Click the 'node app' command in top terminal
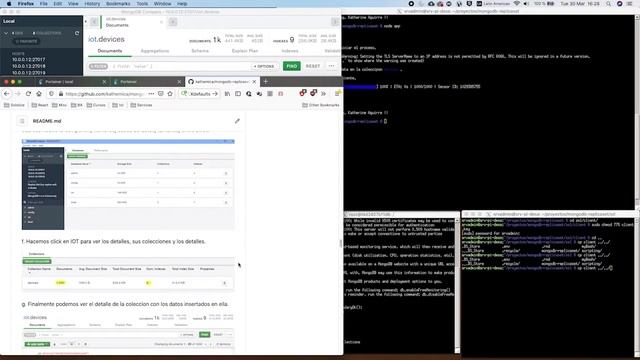The height and width of the screenshot is (360, 640). [391, 26]
